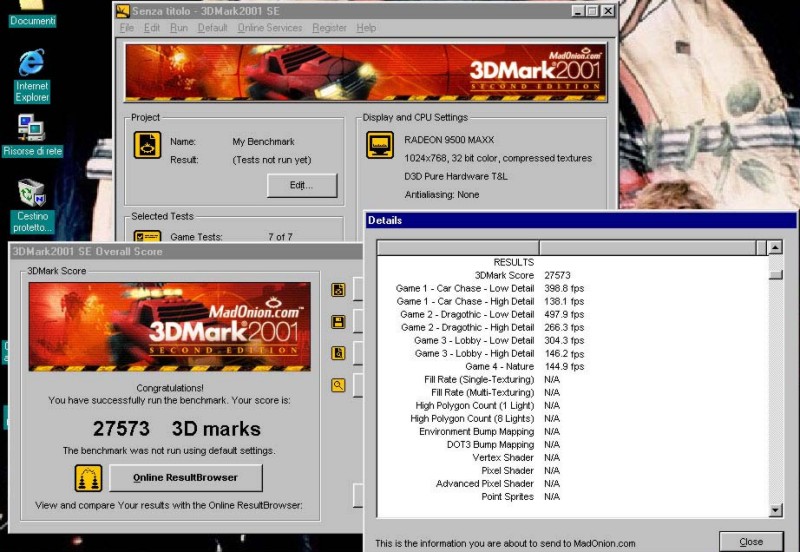Screen dimensions: 800x552
Task: Select Fill Rate (Single-Texturing) row
Action: [x=572, y=380]
